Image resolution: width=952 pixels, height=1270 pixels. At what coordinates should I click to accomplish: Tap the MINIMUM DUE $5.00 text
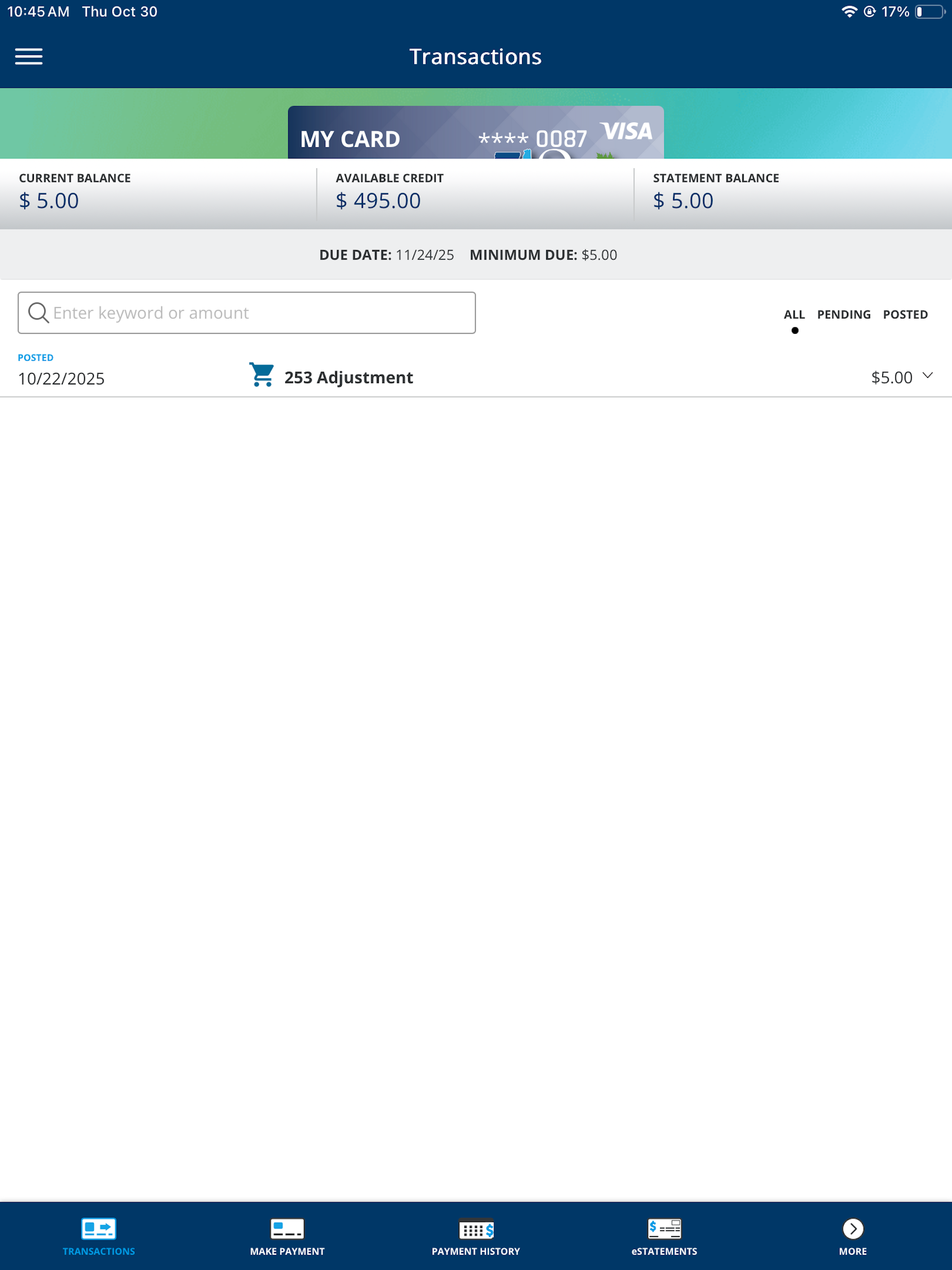click(x=543, y=255)
